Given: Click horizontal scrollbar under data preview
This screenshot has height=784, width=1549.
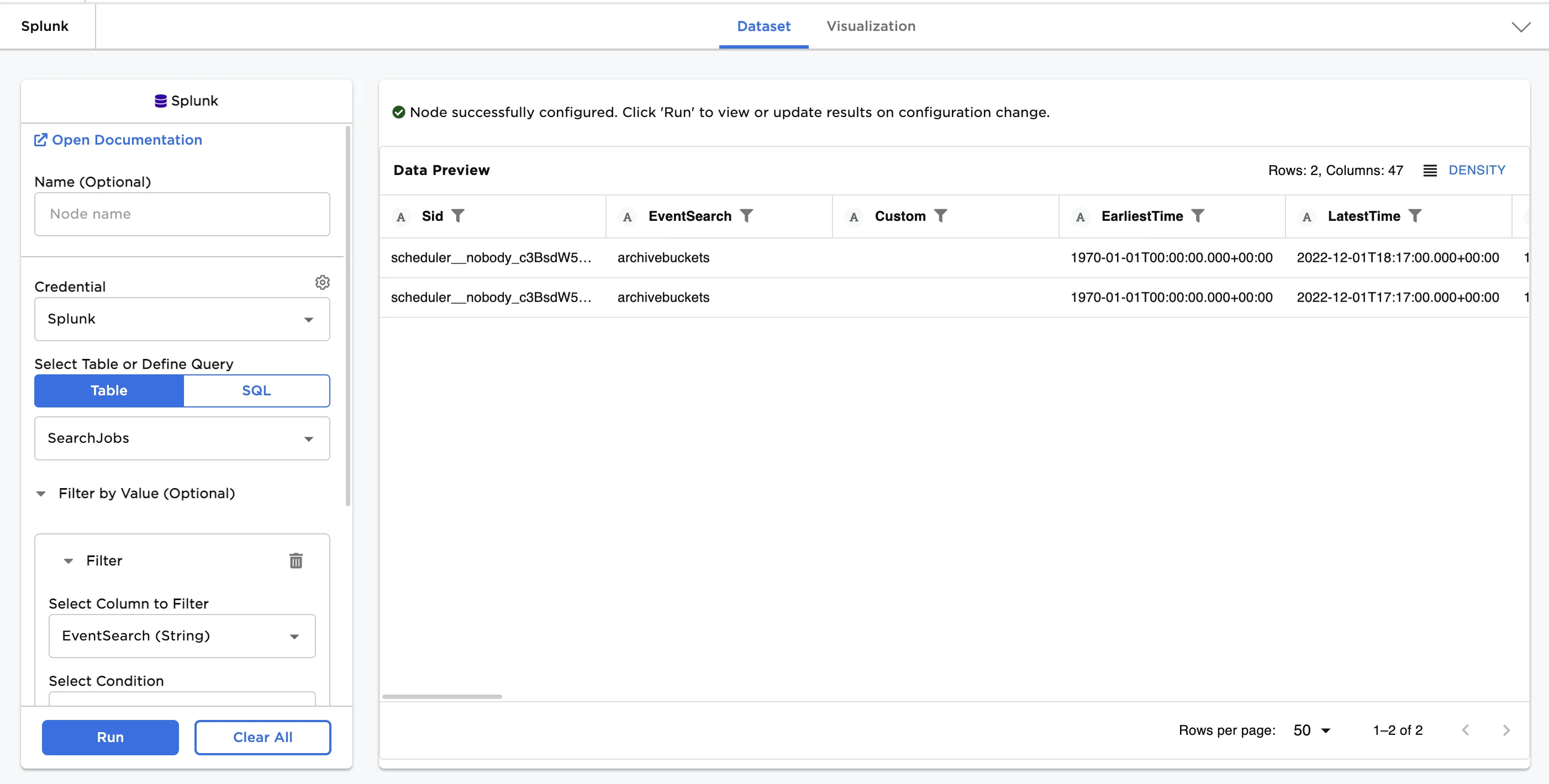Looking at the screenshot, I should click(x=442, y=697).
